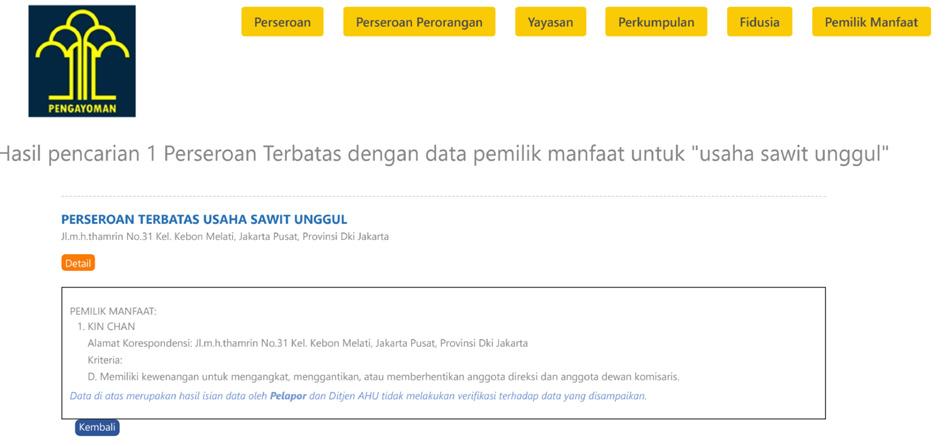This screenshot has height=446, width=945.
Task: Open the Perseroan Perorangan menu
Action: (419, 22)
